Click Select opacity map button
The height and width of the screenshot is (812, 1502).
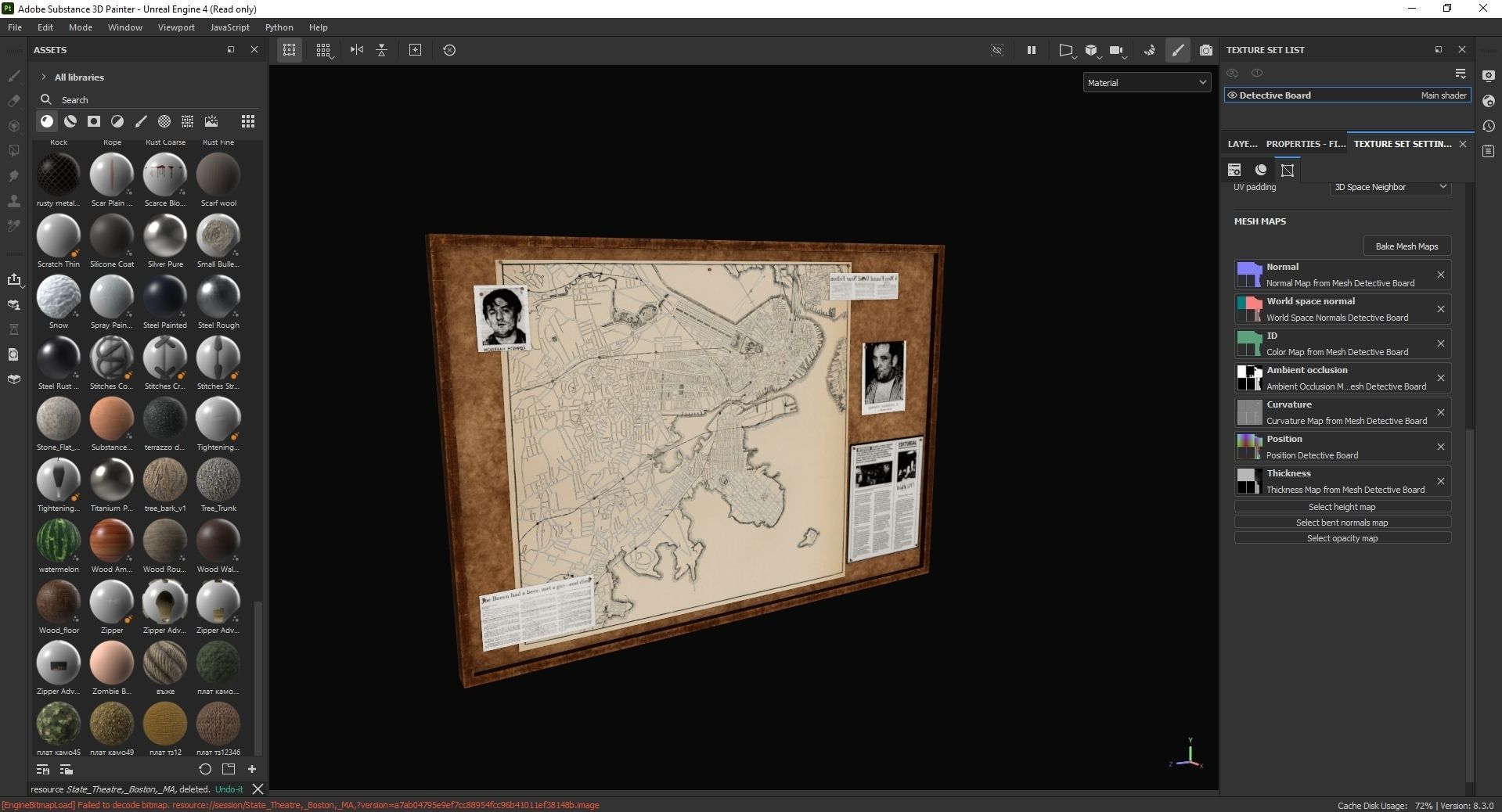[x=1342, y=538]
